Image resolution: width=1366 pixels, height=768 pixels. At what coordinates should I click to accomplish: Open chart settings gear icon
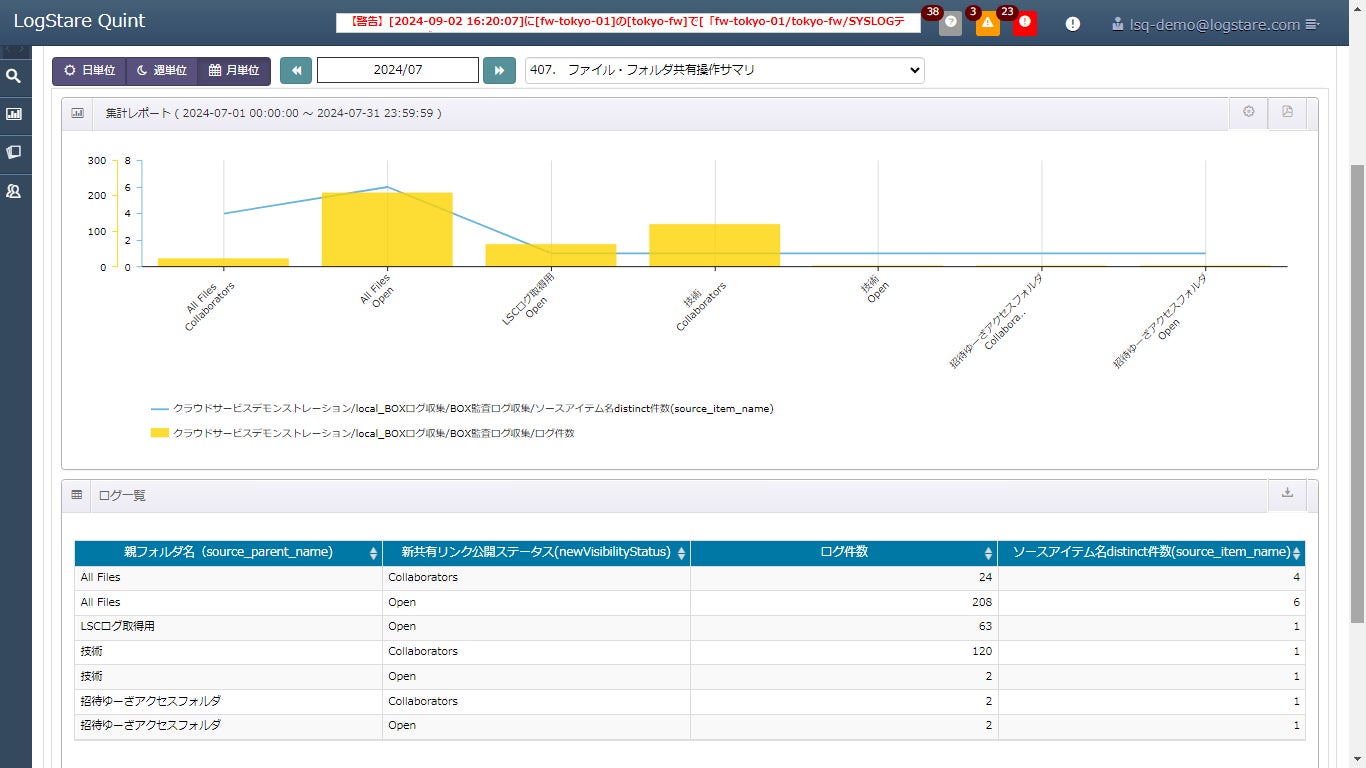click(x=1248, y=112)
